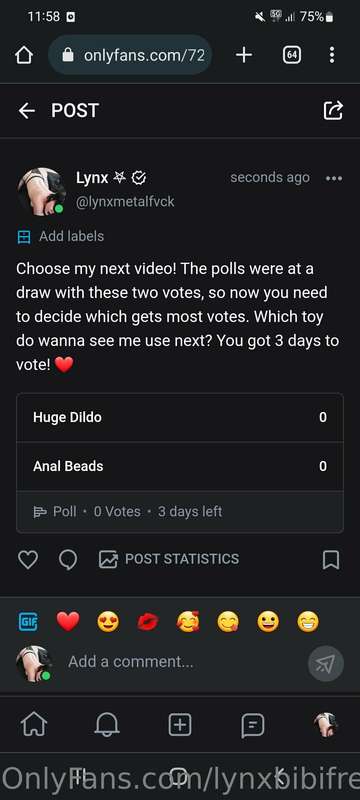360x800 pixels.
Task: Go back using the arrow beside POST
Action: point(27,111)
